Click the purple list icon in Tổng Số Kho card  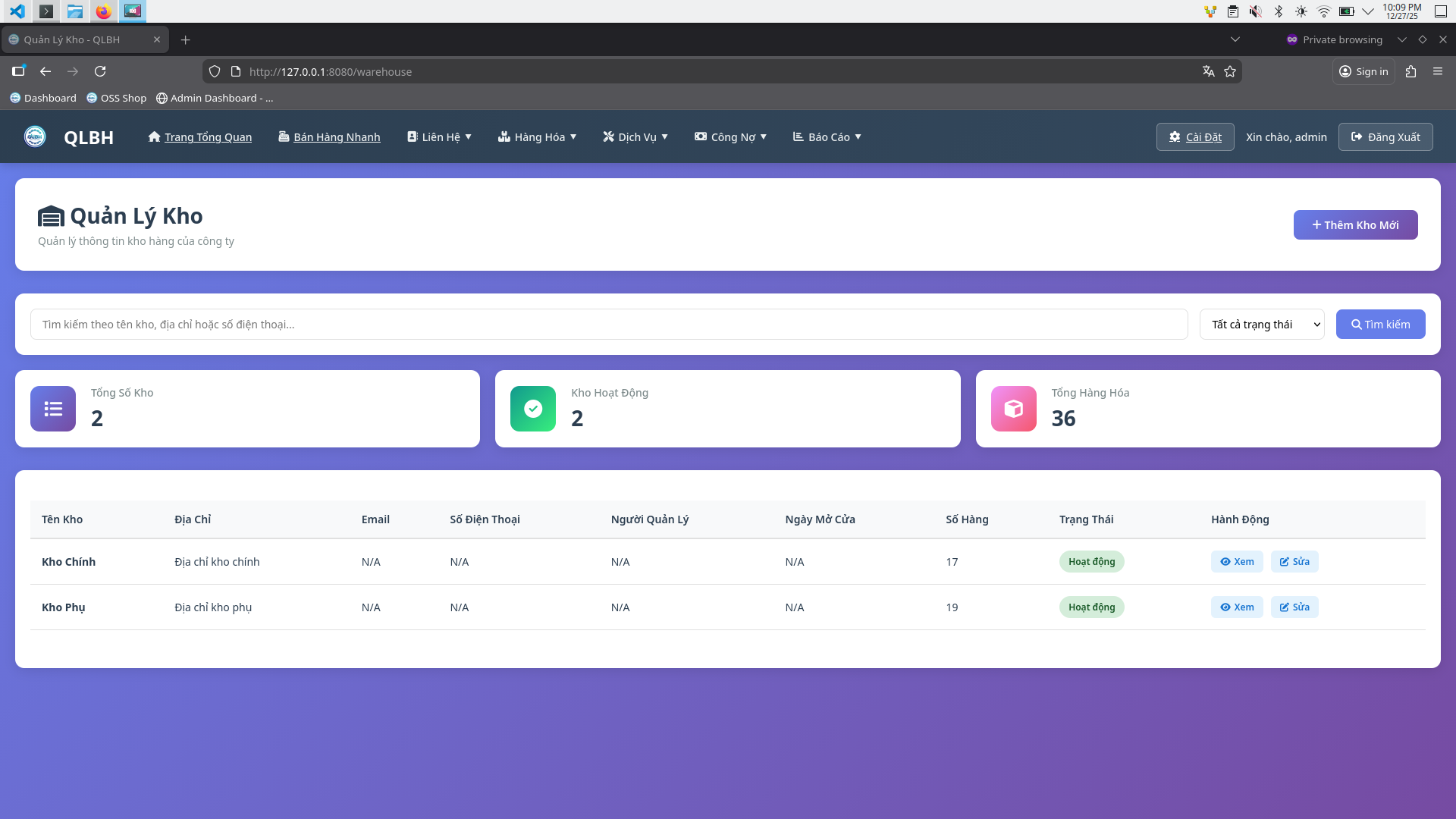click(53, 409)
